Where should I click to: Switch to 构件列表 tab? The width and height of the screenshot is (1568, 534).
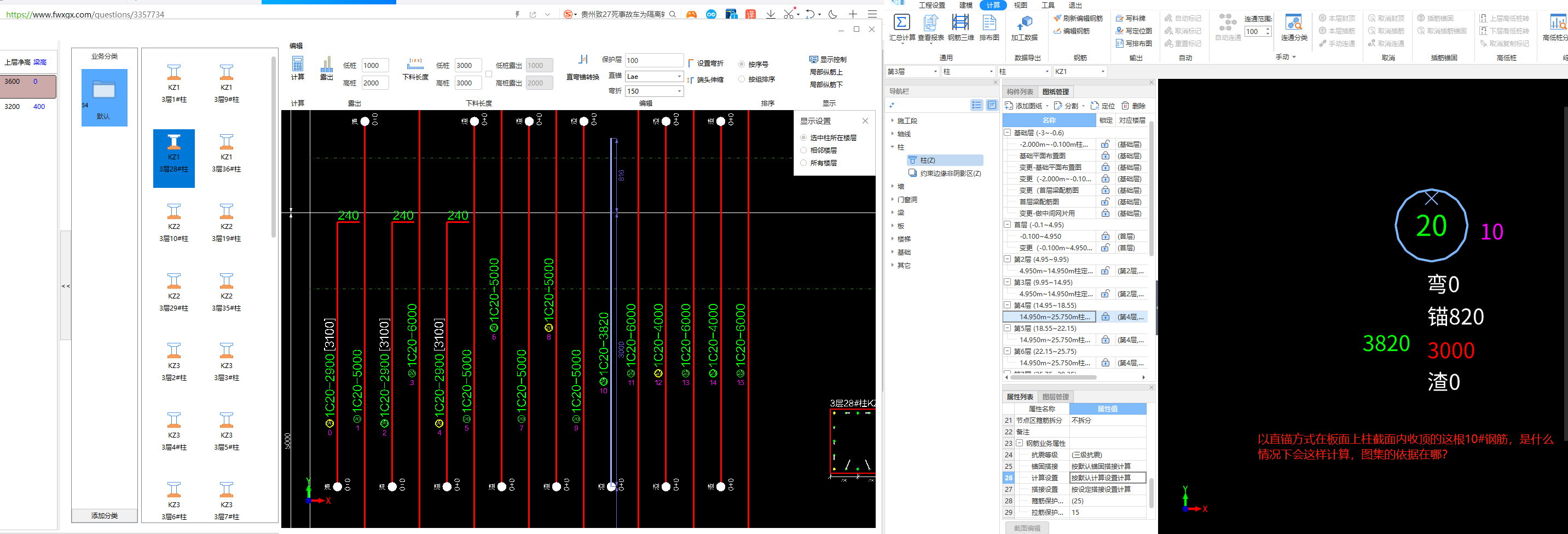point(1020,92)
